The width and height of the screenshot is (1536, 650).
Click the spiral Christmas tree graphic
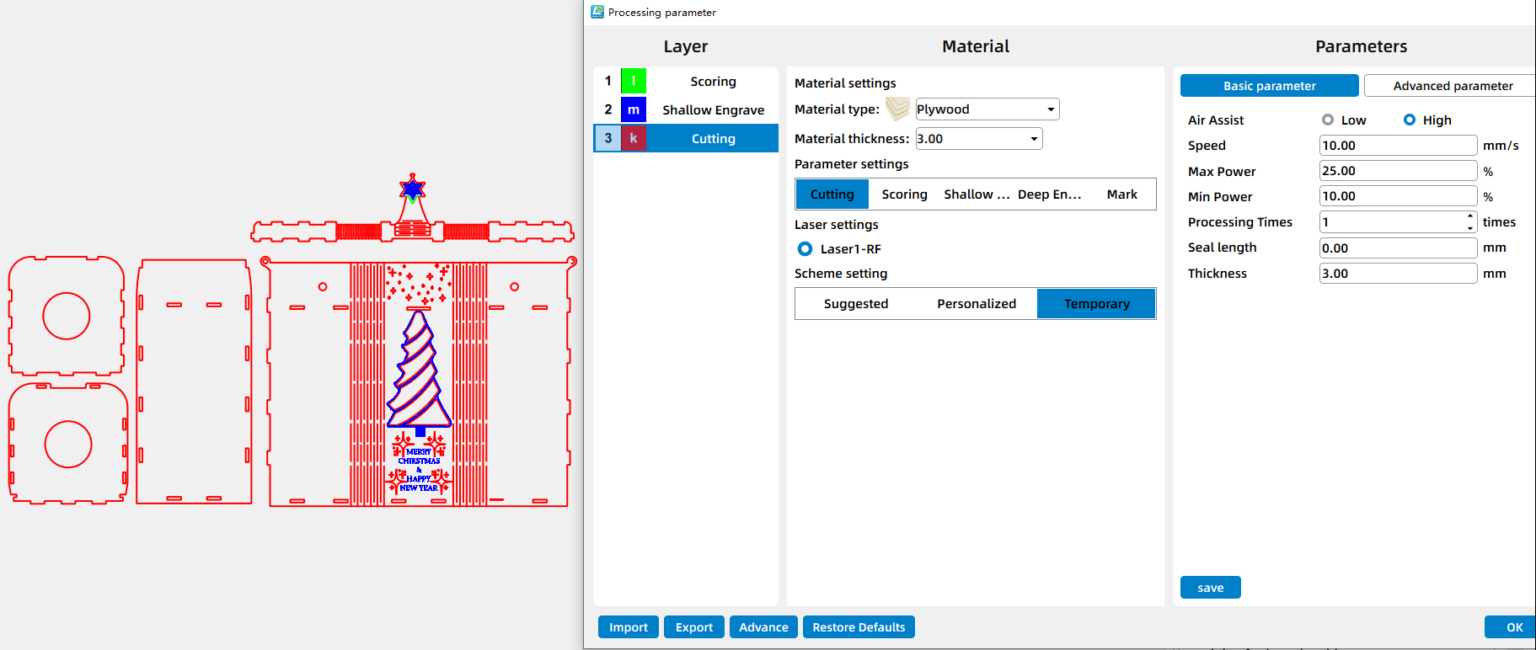tap(419, 370)
